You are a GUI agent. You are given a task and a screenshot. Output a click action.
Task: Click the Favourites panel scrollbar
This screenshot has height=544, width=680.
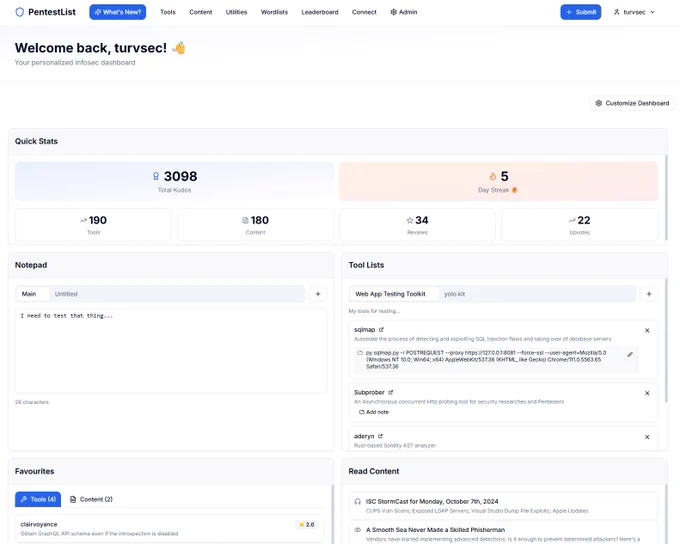pos(333,514)
